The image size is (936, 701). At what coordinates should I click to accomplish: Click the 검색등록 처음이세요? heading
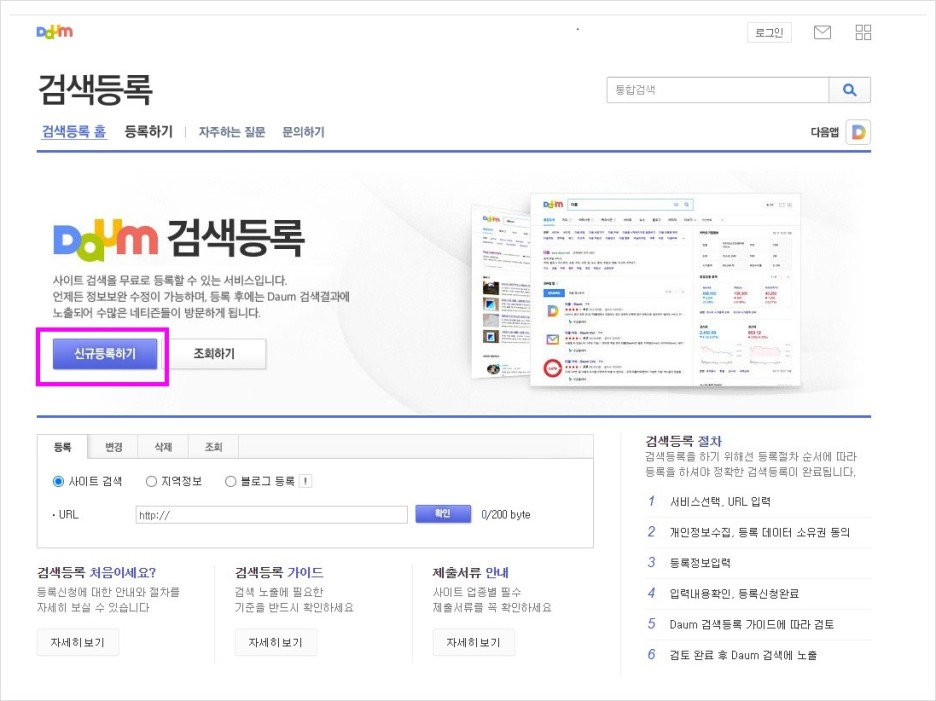96,573
